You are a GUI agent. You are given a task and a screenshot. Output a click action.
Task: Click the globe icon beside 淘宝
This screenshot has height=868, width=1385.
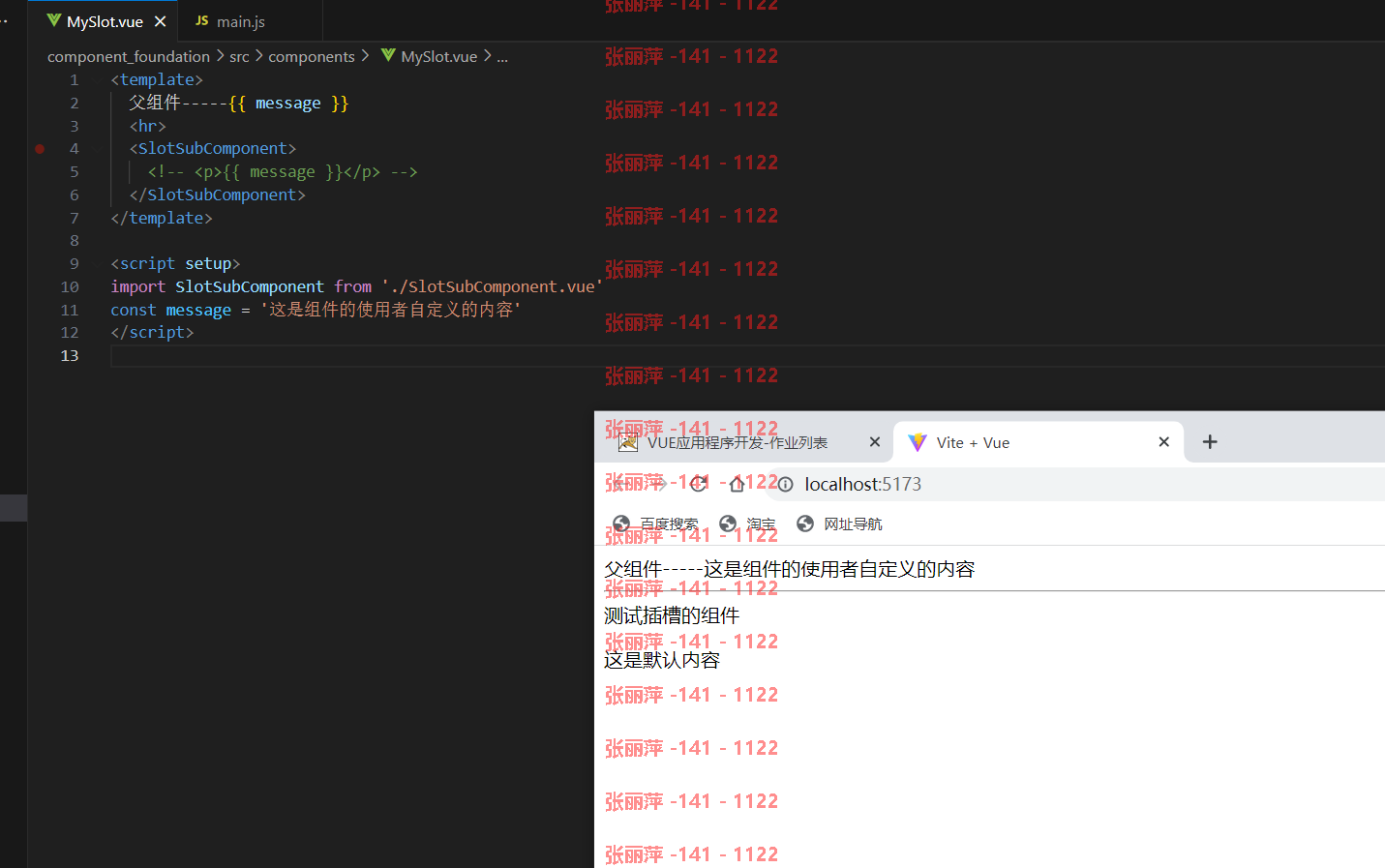coord(728,524)
